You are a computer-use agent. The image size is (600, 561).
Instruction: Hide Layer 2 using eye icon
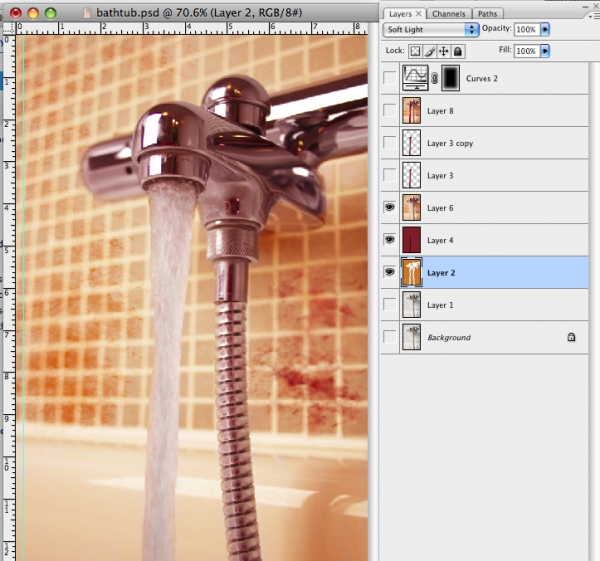(390, 272)
